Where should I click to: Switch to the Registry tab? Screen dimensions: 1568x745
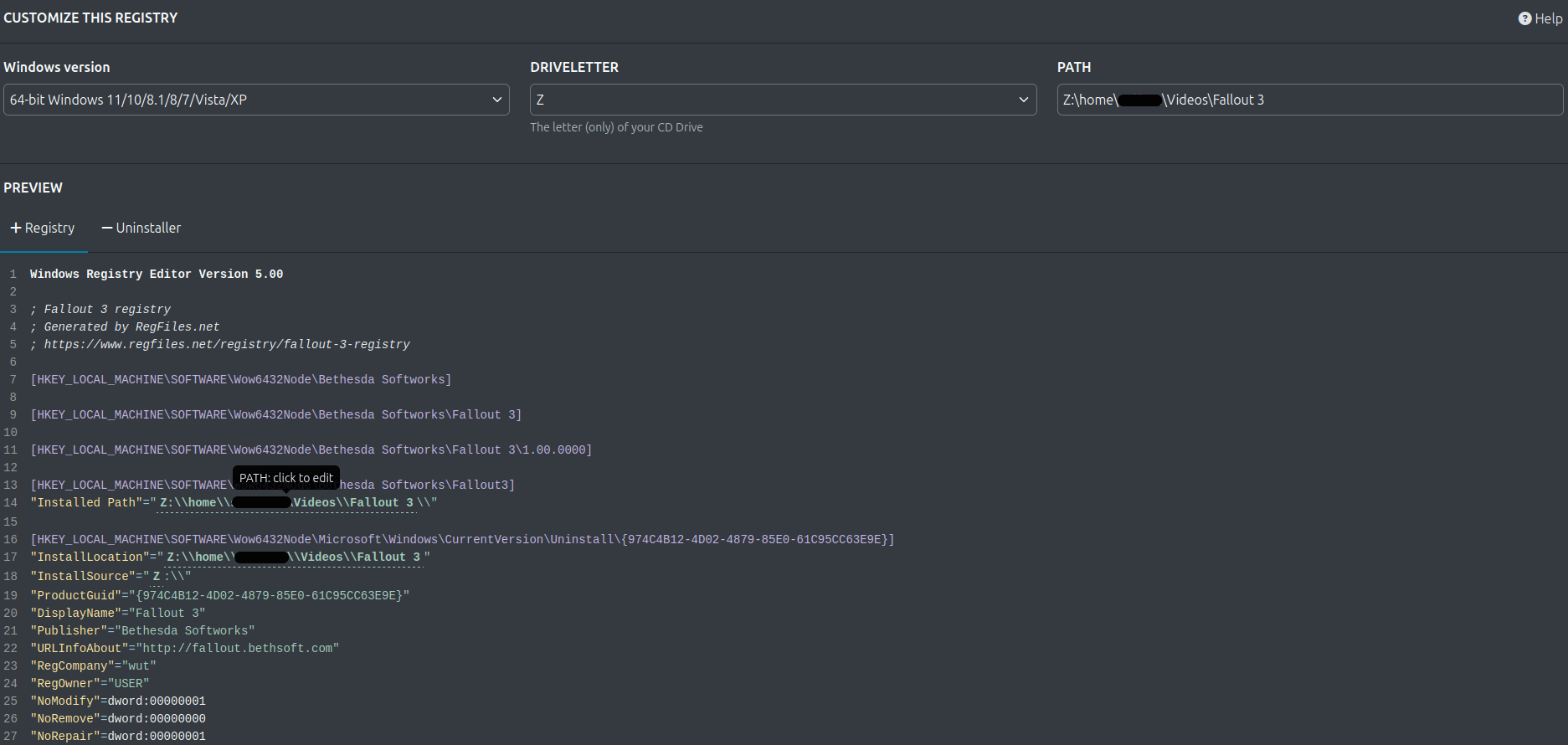43,228
